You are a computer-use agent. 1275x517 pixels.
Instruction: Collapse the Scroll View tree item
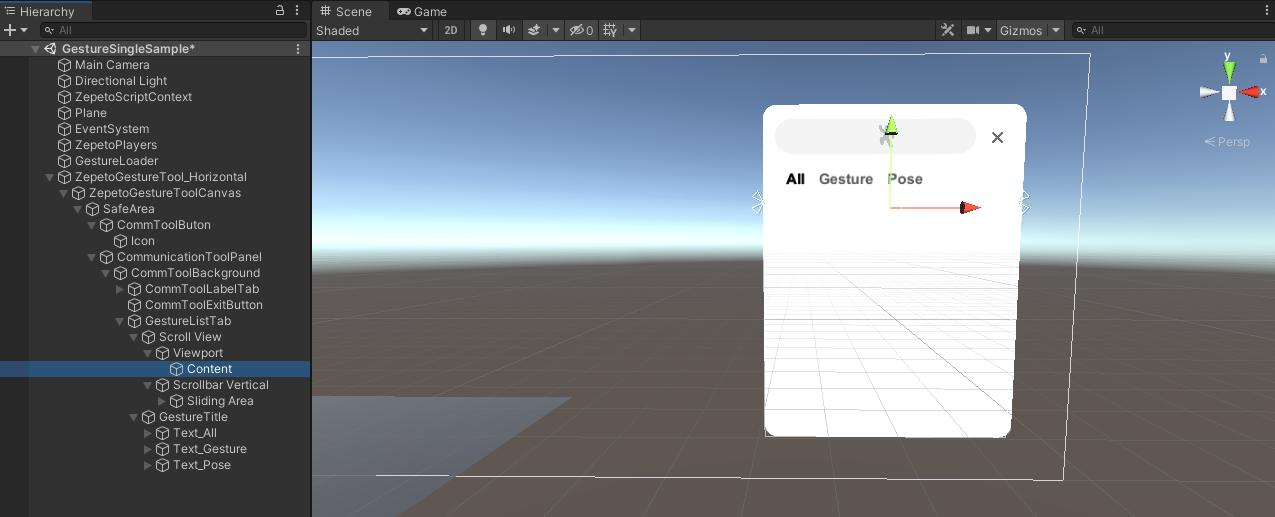point(135,337)
